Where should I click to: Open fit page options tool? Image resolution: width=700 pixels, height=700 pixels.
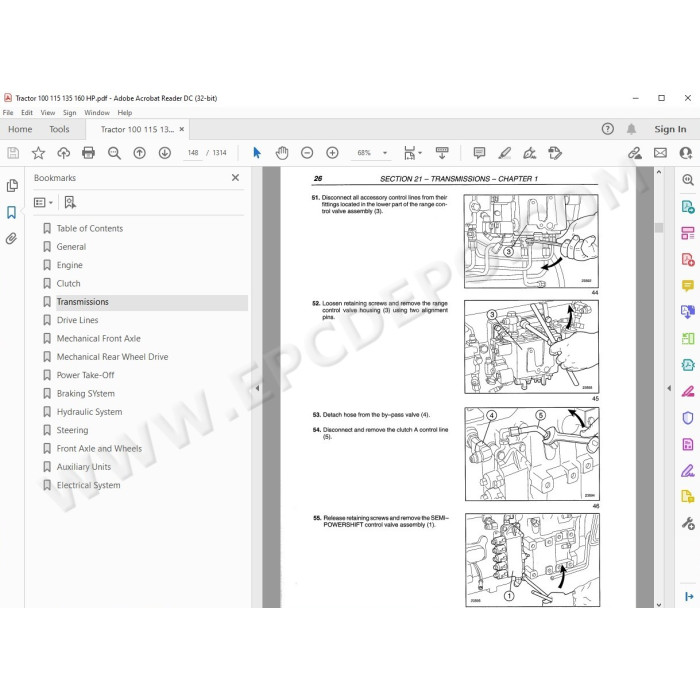[x=412, y=153]
